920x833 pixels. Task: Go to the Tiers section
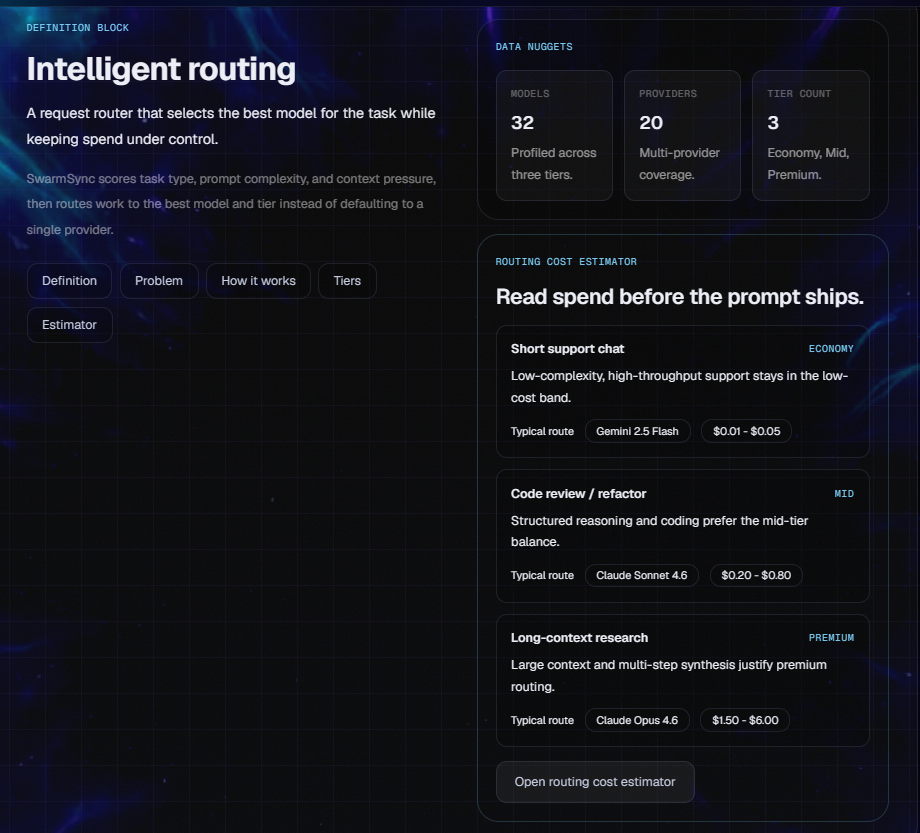(x=347, y=281)
